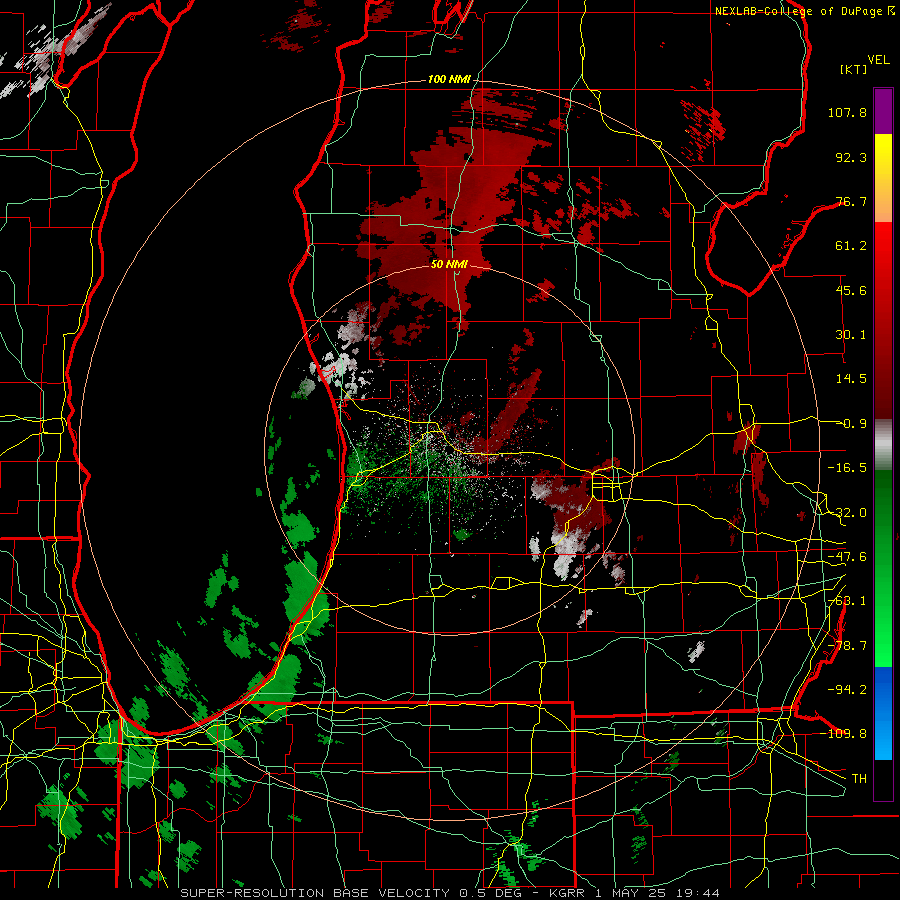Click the 14.5 velocity scale value

(x=851, y=379)
